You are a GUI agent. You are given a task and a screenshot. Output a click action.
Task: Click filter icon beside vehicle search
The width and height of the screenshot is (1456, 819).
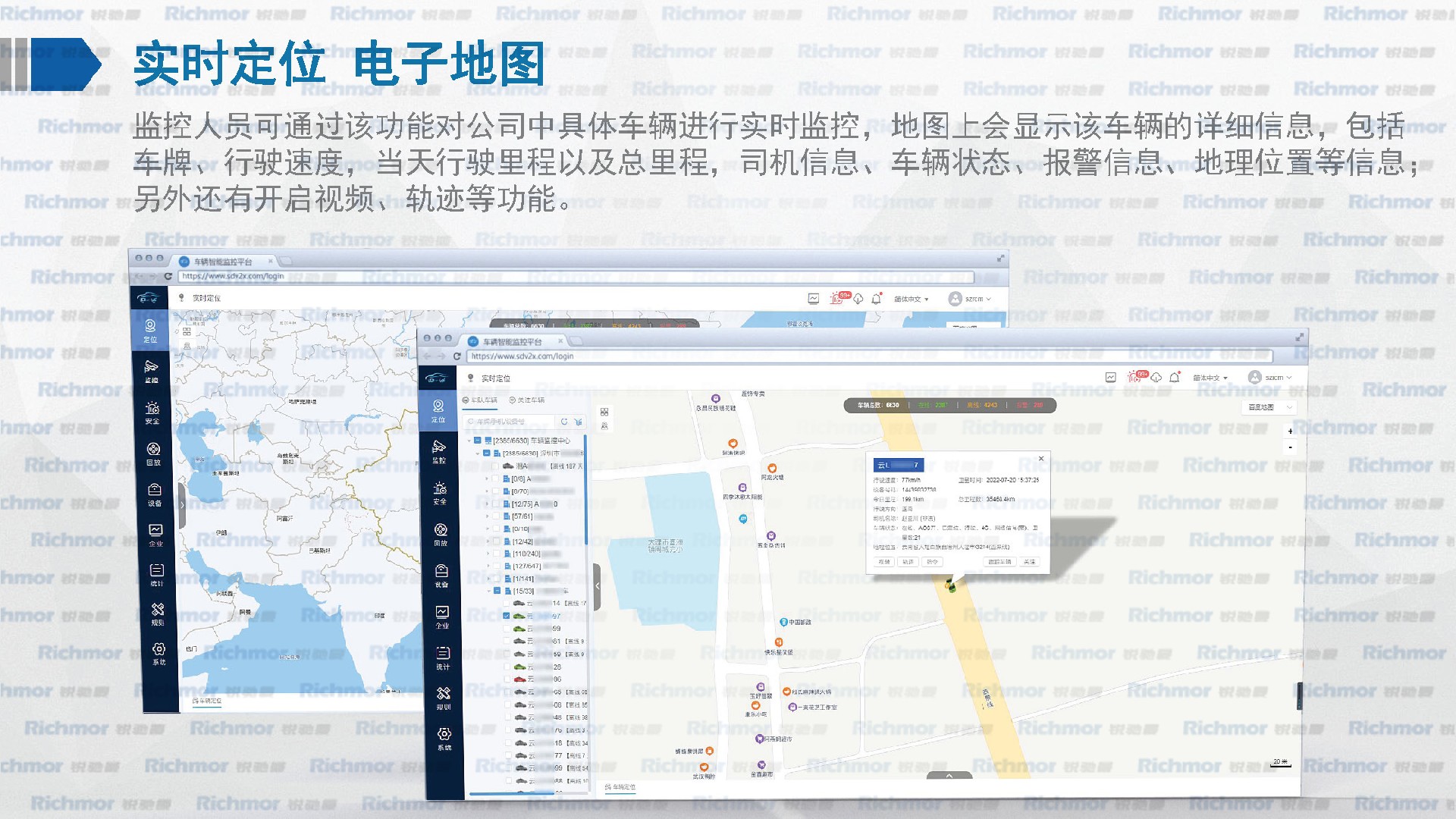pyautogui.click(x=578, y=421)
